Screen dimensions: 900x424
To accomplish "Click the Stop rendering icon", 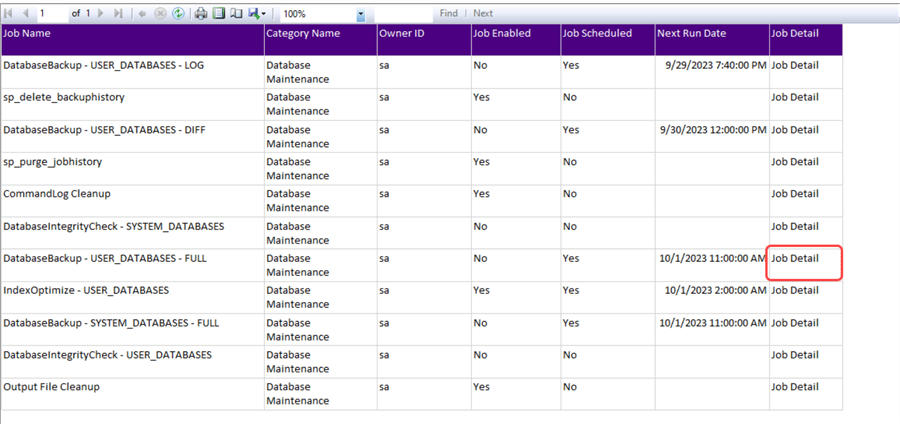I will coord(160,13).
